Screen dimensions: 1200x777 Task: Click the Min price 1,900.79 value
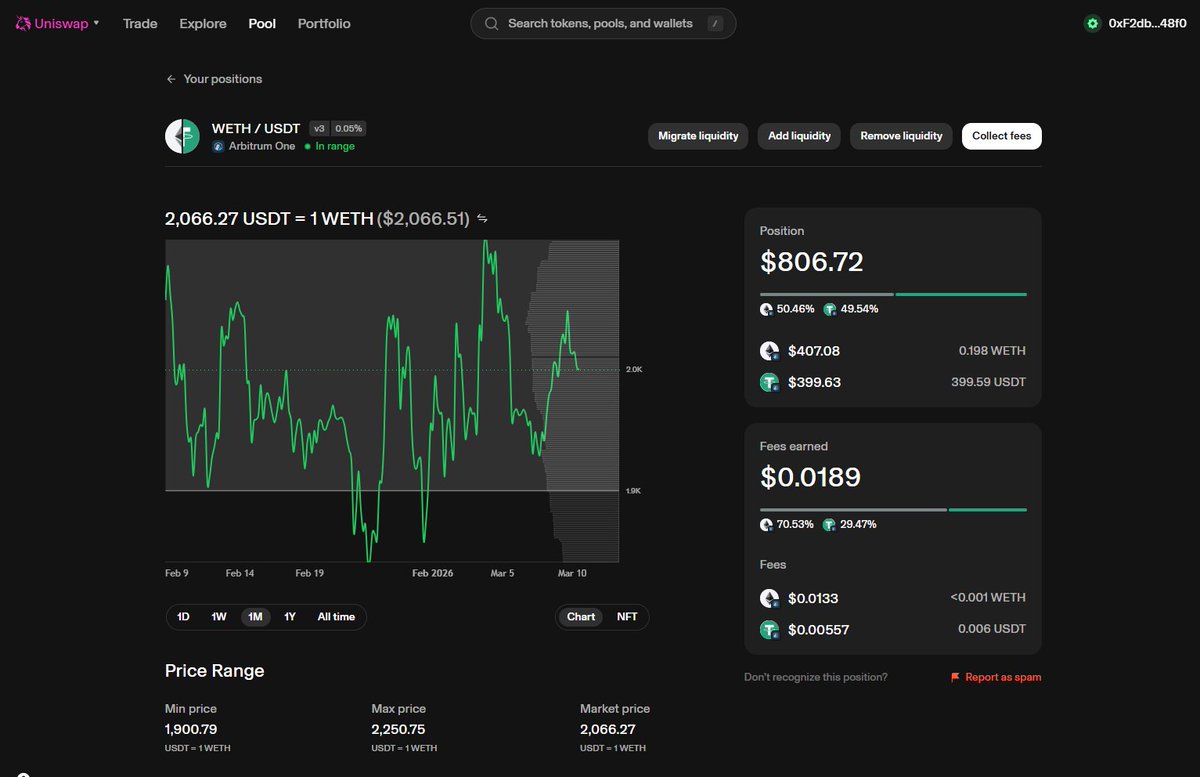[191, 730]
